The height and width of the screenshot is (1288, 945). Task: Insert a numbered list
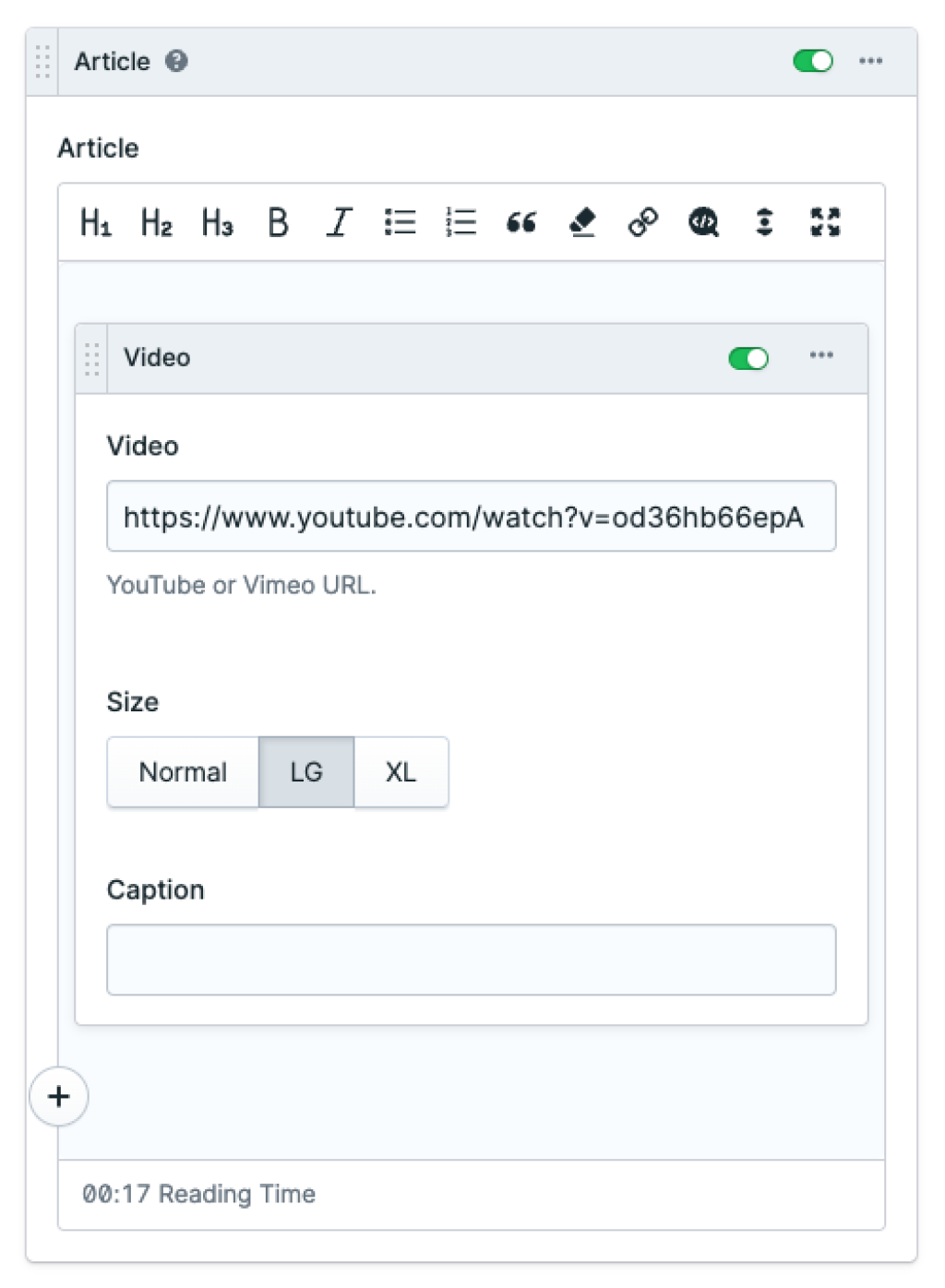click(459, 221)
